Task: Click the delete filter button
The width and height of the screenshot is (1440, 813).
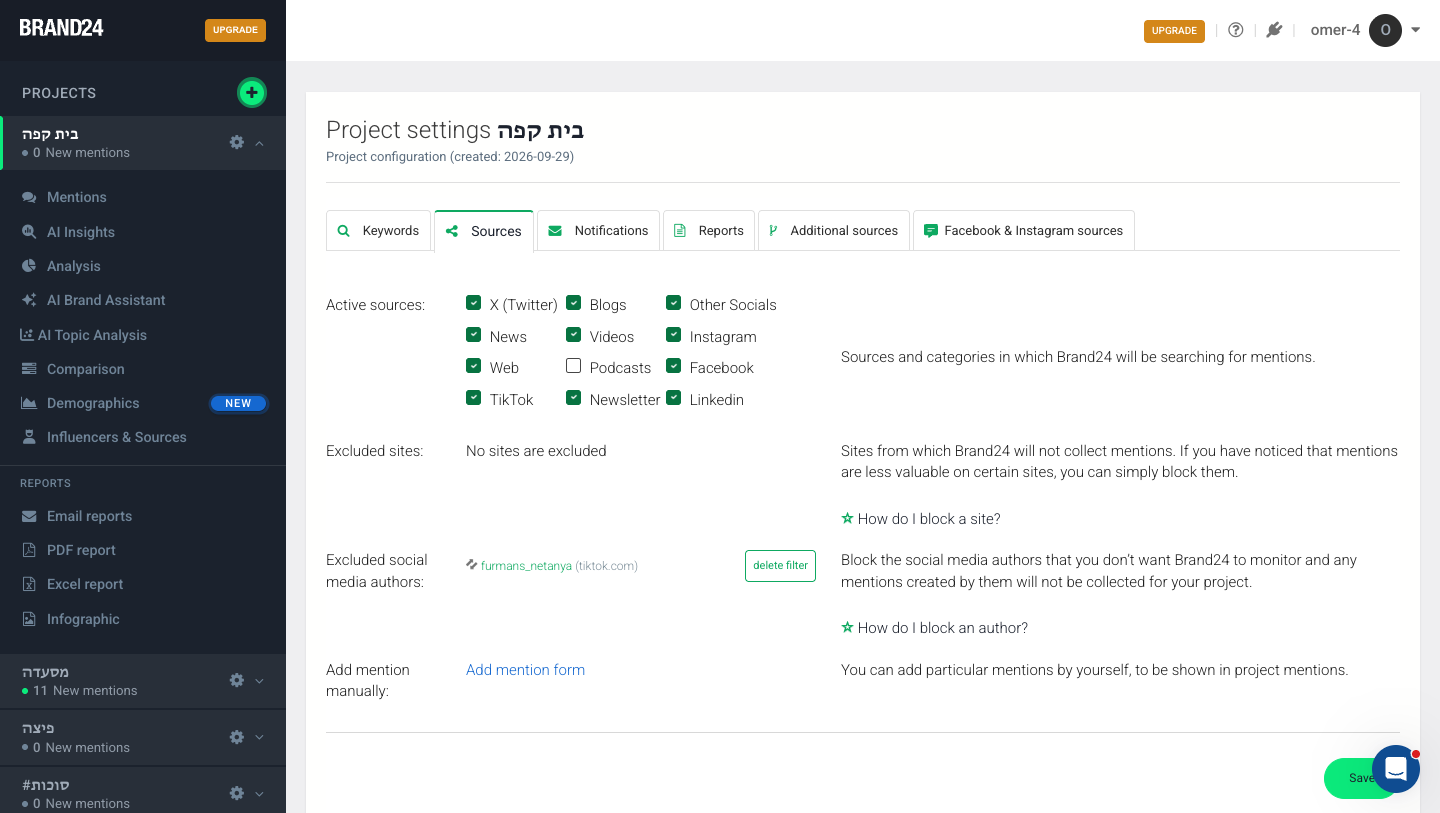Action: tap(780, 565)
